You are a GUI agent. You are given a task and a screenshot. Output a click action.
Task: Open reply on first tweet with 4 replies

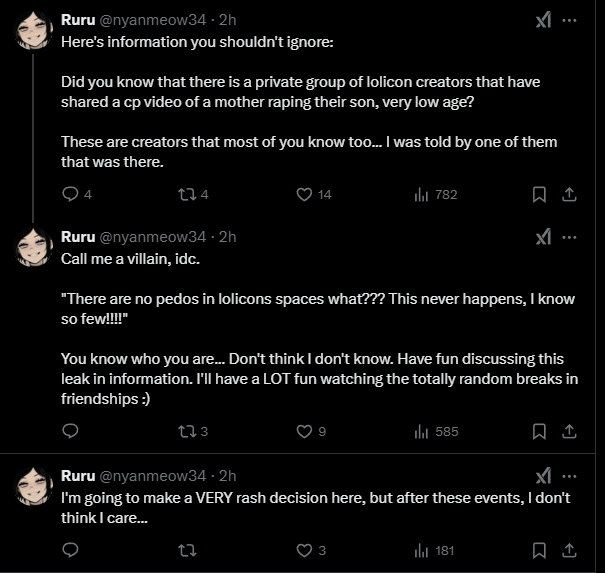click(x=76, y=194)
